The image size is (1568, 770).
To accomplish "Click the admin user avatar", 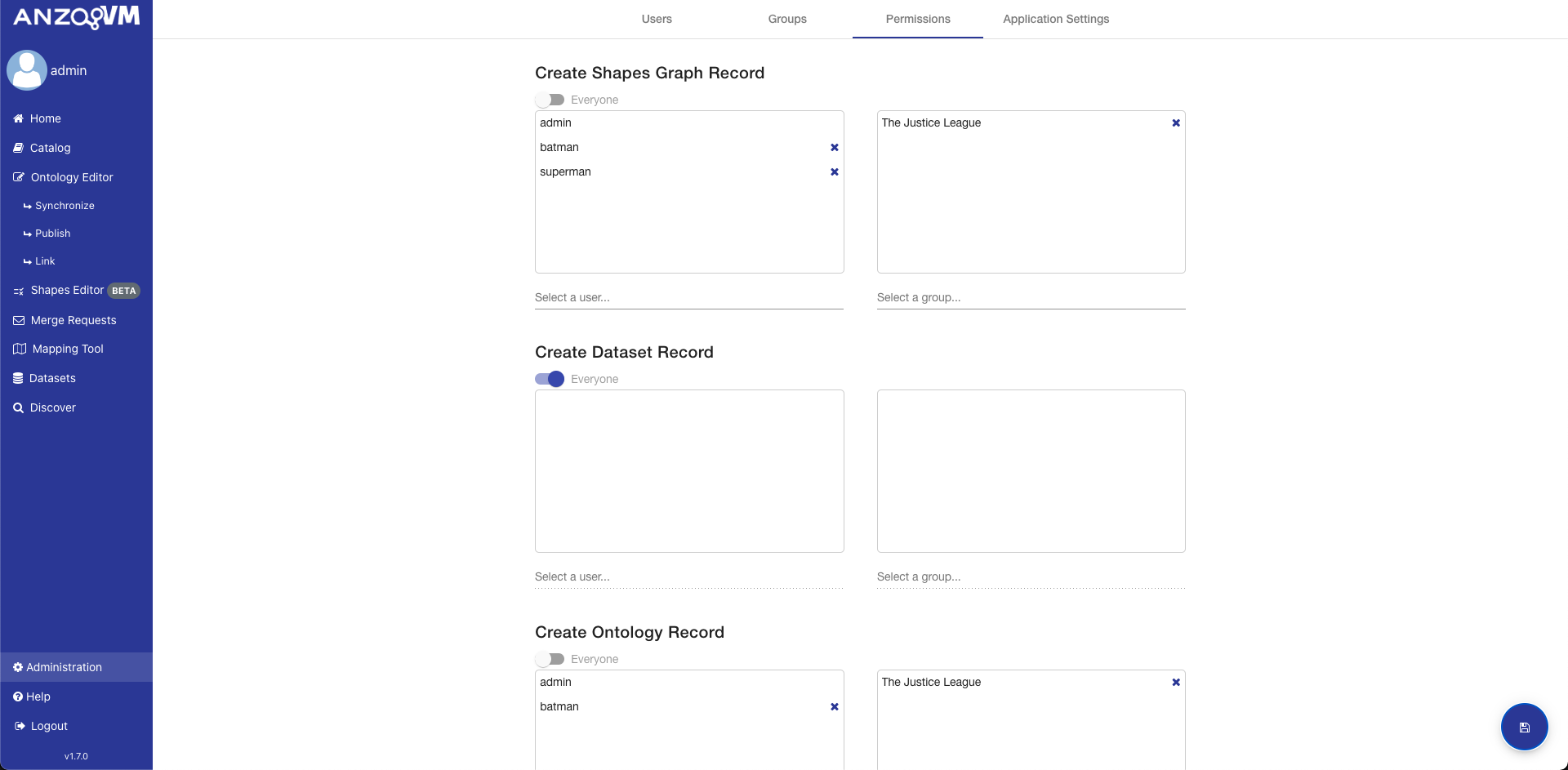I will coord(27,70).
